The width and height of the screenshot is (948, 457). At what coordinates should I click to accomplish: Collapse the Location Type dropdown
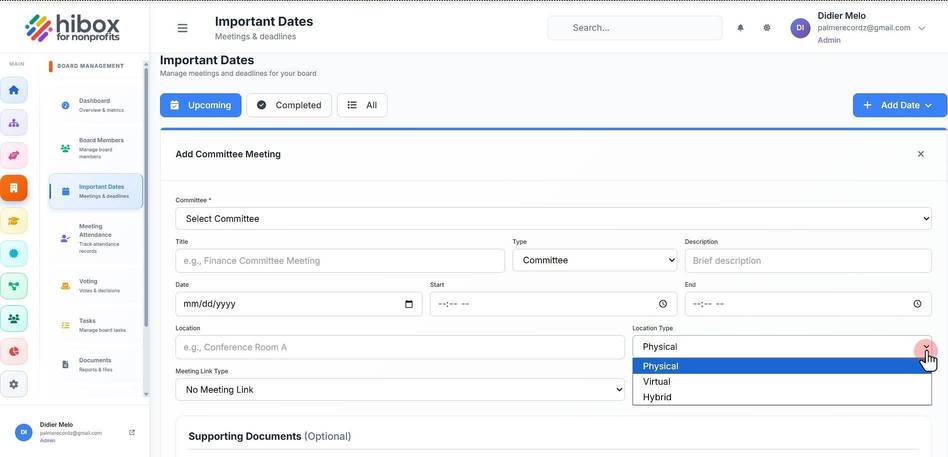(782, 347)
